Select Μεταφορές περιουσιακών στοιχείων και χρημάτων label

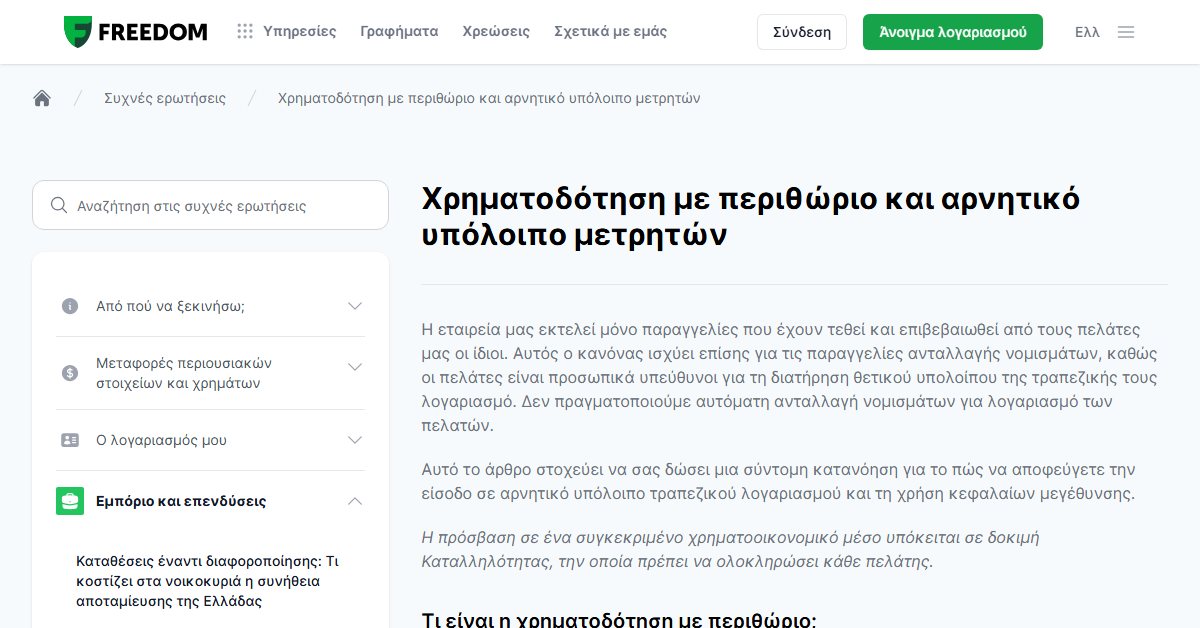coord(184,373)
